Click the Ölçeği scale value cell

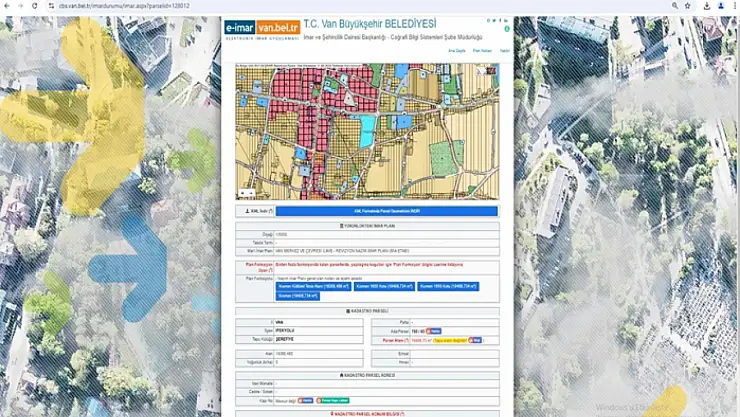click(x=387, y=234)
